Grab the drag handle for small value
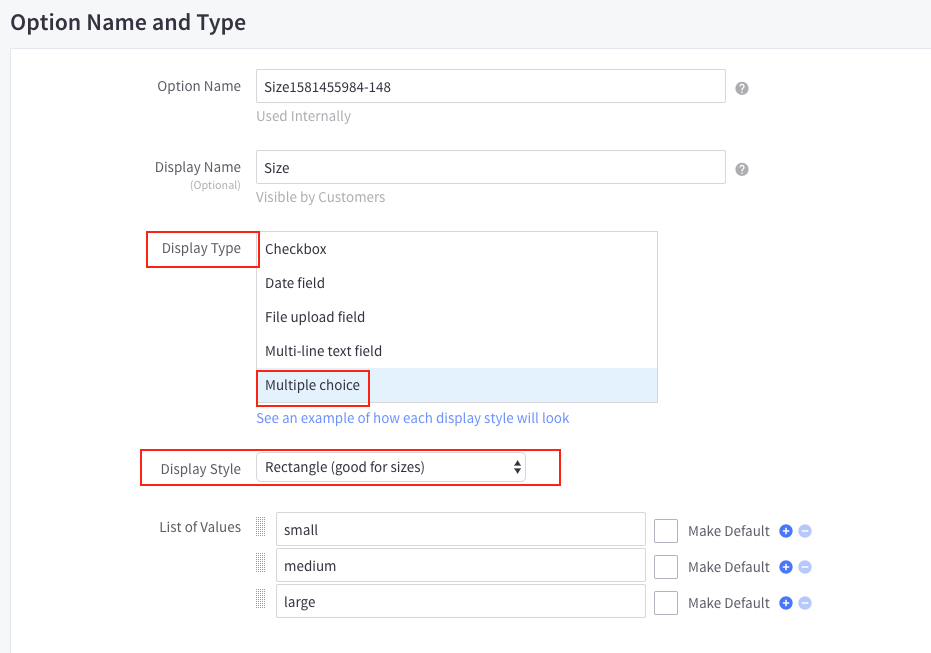931x653 pixels. tap(261, 527)
